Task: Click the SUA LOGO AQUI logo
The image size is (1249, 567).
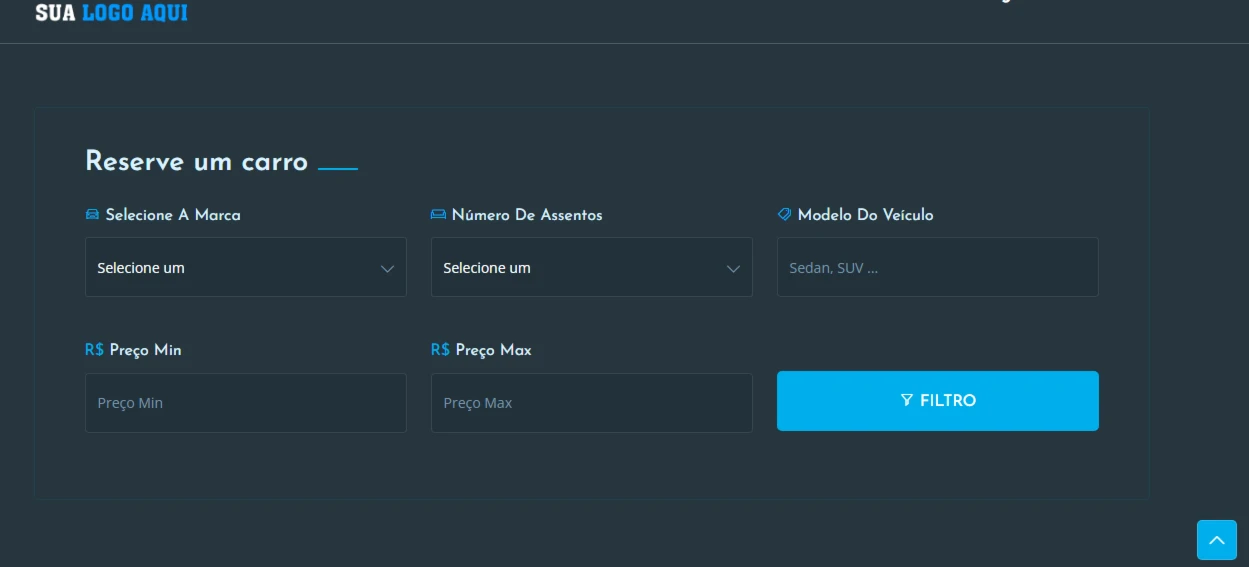Action: (111, 12)
